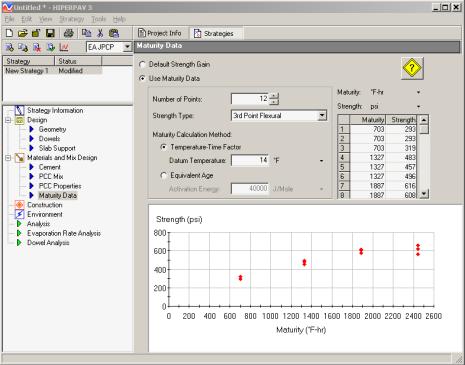Click the Number of Points field
This screenshot has height=365, width=465.
pyautogui.click(x=250, y=99)
